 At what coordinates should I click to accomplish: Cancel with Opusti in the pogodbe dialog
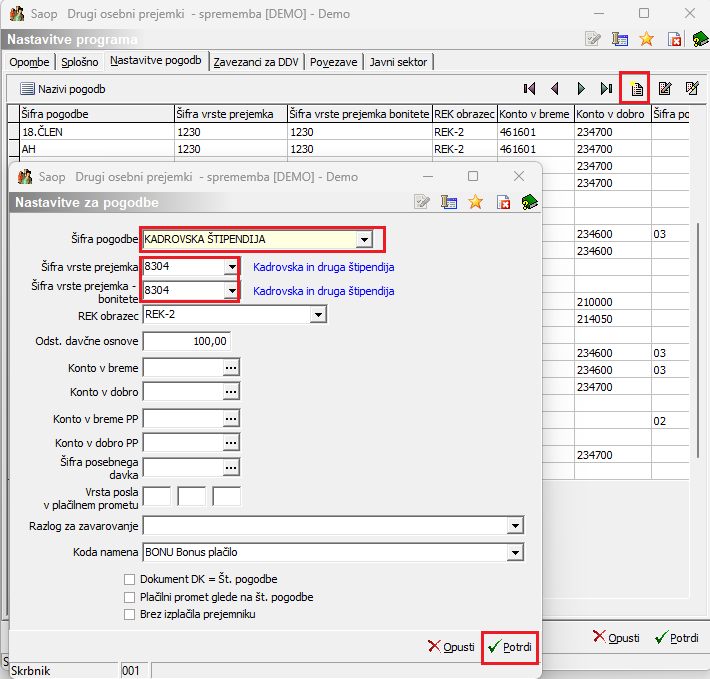click(451, 647)
